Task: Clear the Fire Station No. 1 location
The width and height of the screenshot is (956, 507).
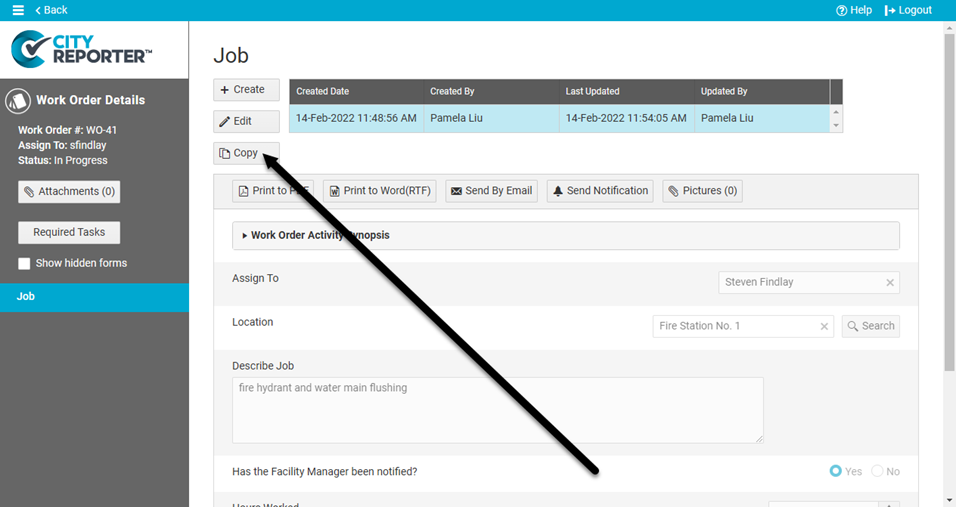Action: (824, 326)
